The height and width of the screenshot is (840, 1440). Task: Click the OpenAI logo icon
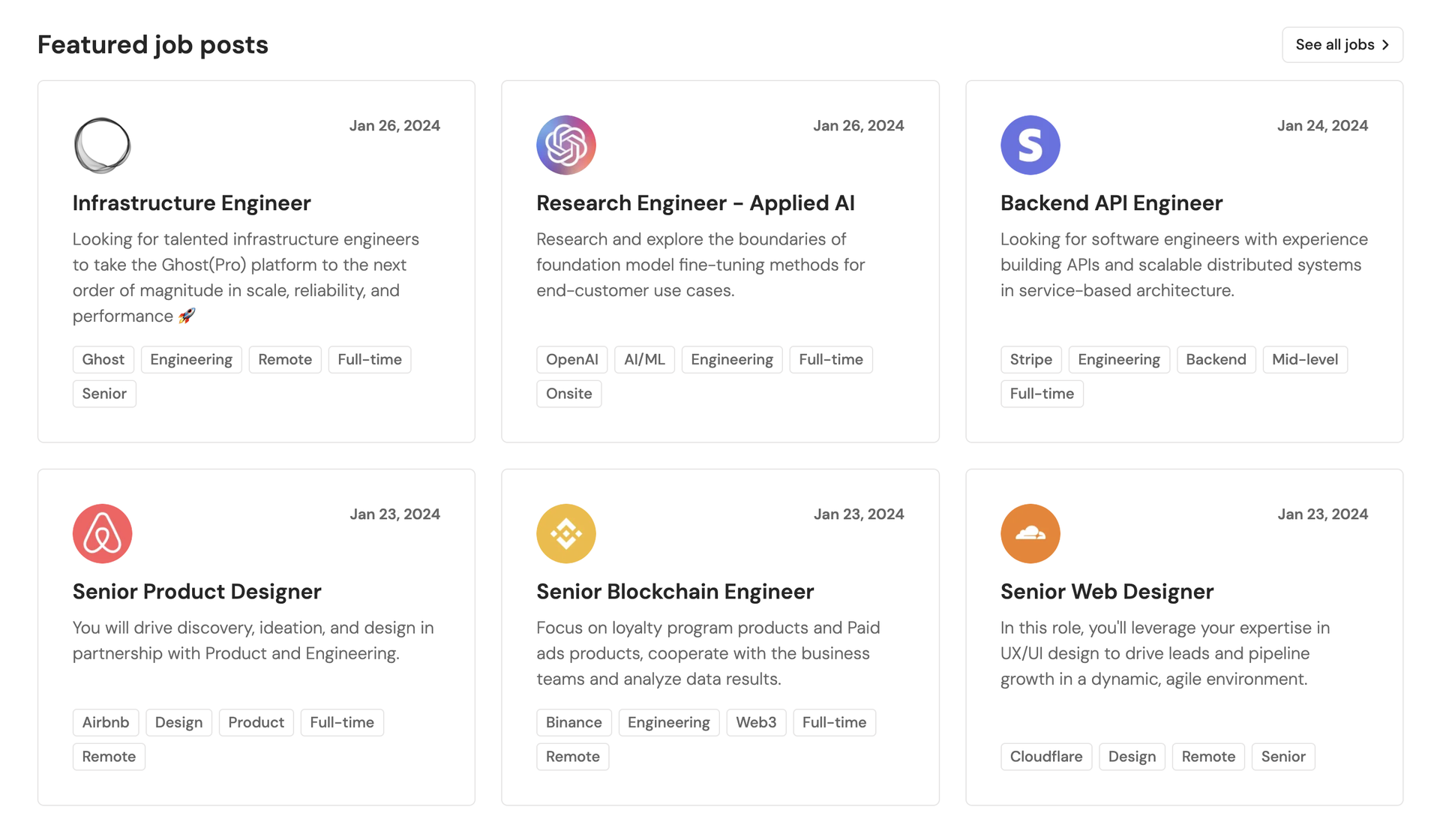[x=566, y=145]
